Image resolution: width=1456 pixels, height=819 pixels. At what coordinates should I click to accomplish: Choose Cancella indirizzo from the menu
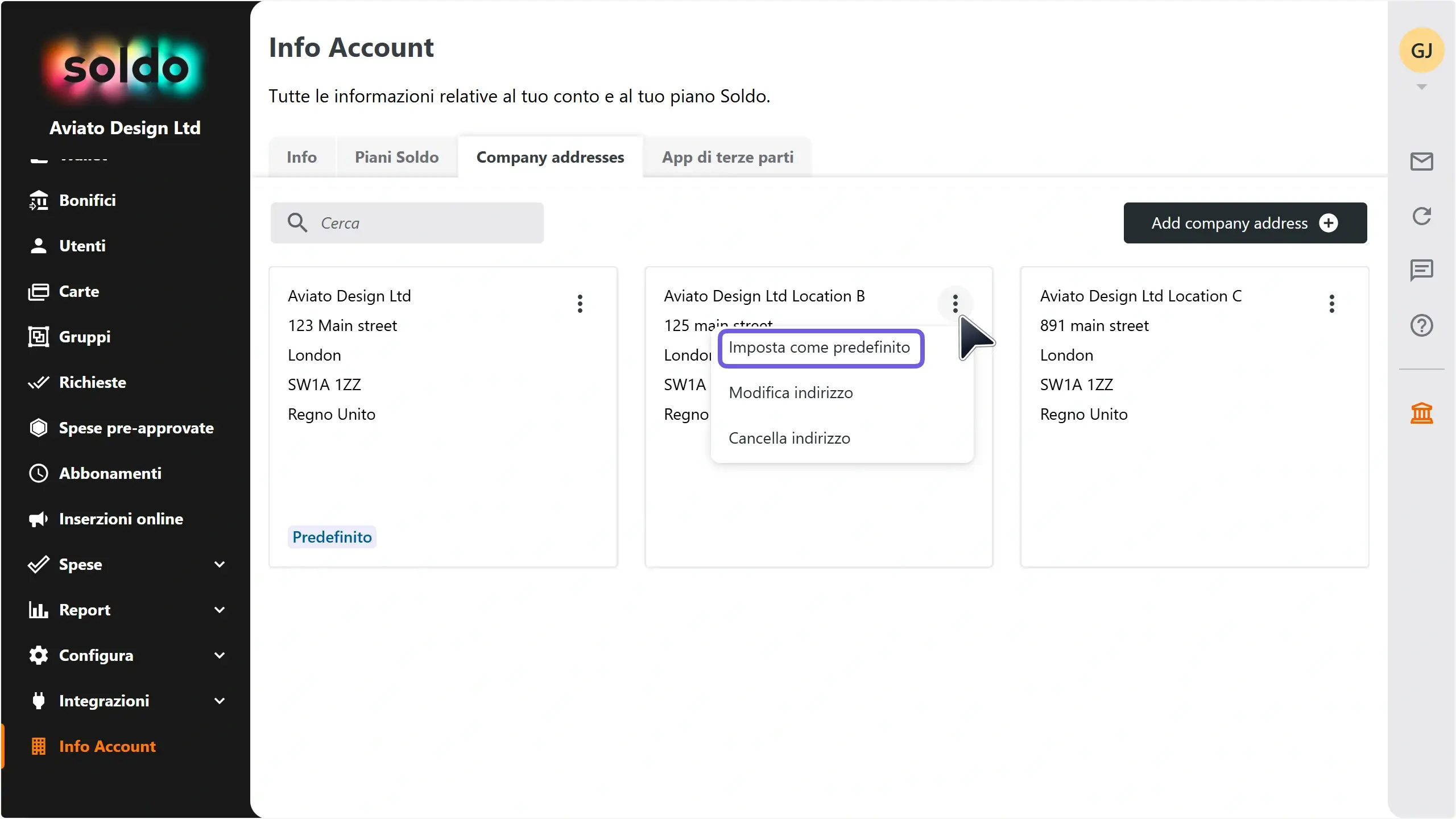click(x=842, y=439)
